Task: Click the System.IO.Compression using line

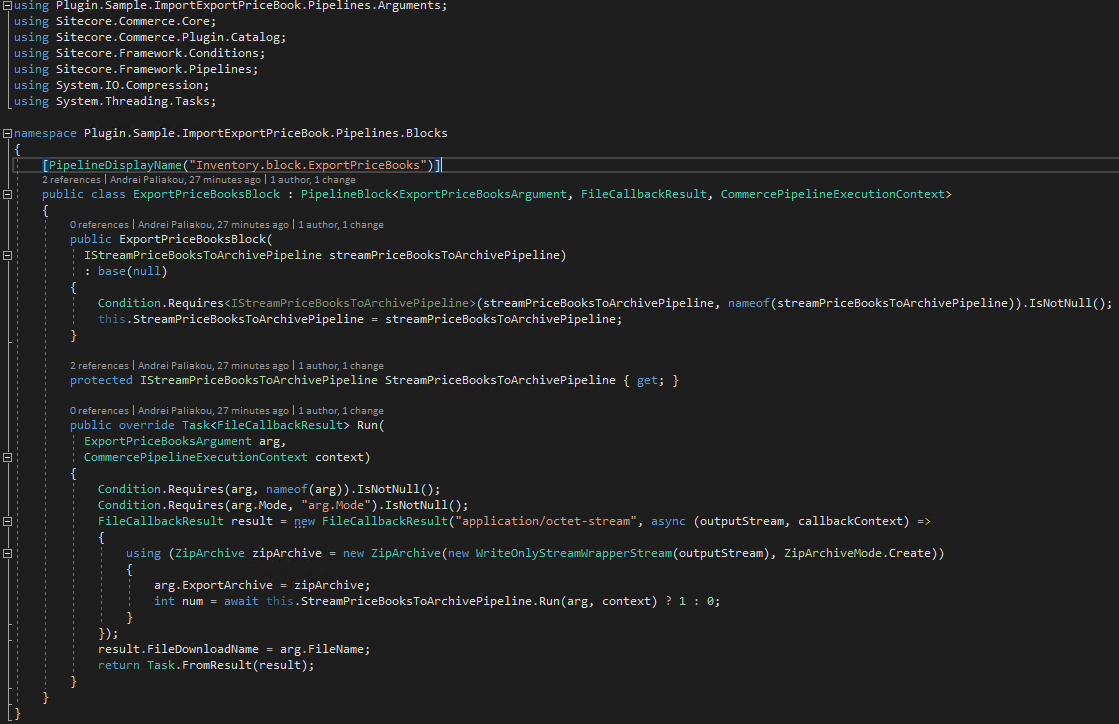Action: click(111, 86)
